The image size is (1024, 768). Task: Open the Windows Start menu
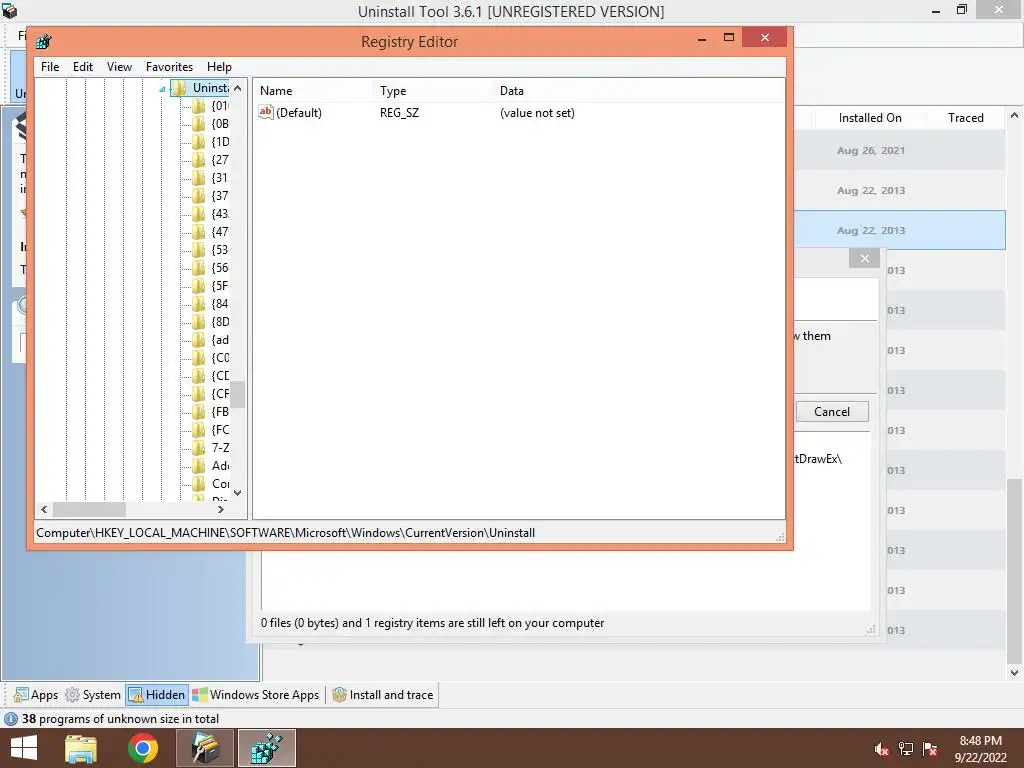pos(24,748)
